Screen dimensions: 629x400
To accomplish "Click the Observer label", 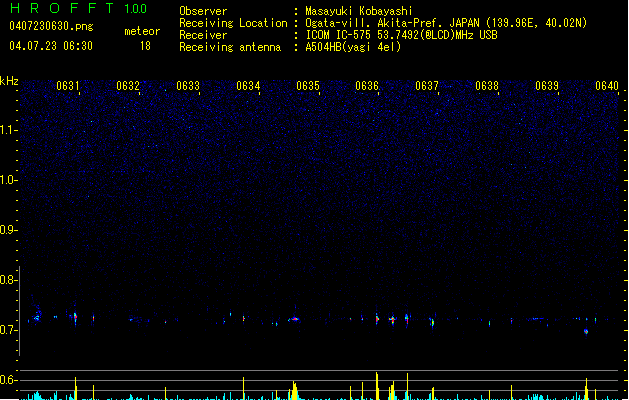I will click(203, 11).
